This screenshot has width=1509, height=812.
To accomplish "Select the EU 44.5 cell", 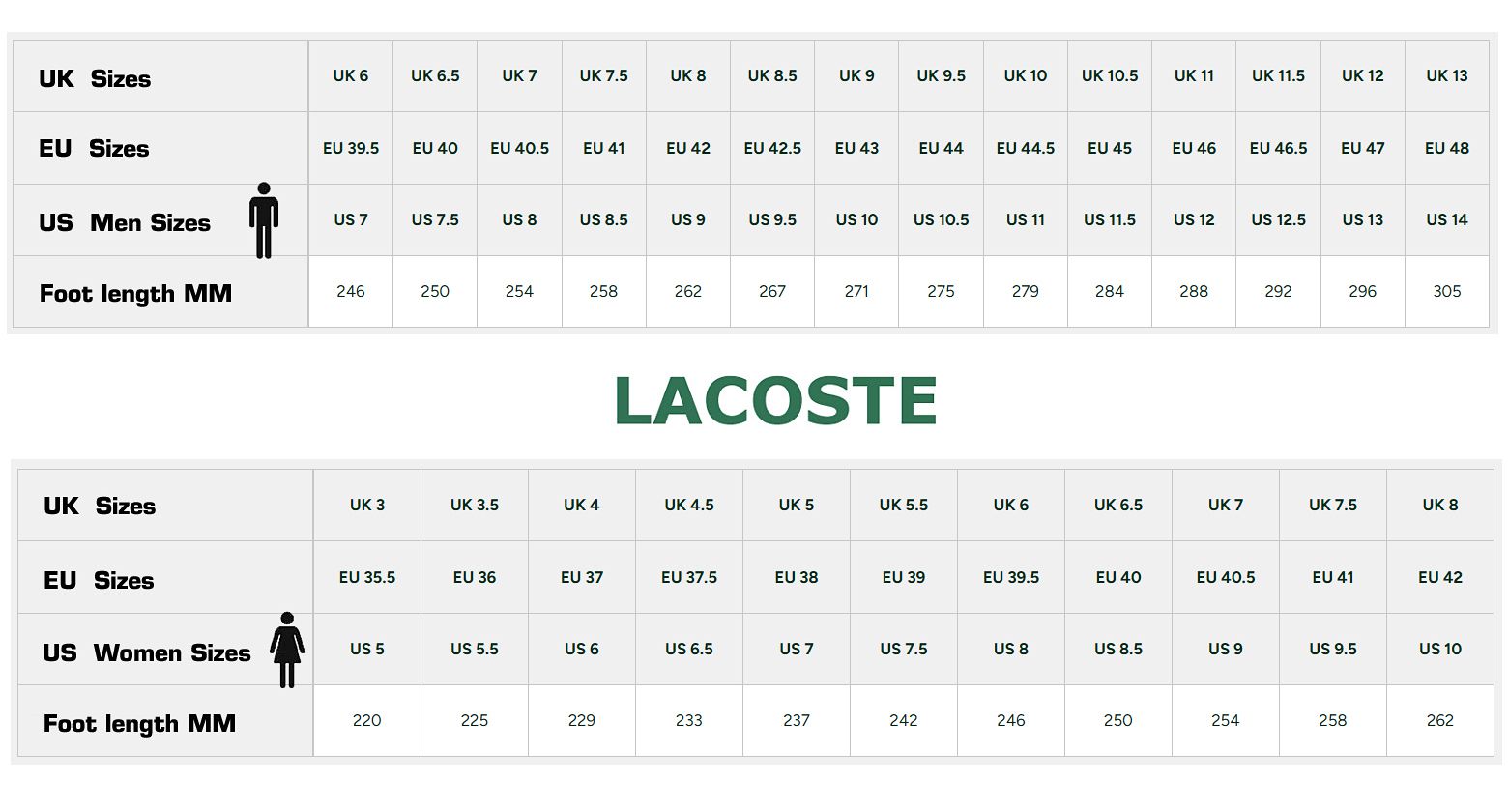I will [x=1026, y=148].
